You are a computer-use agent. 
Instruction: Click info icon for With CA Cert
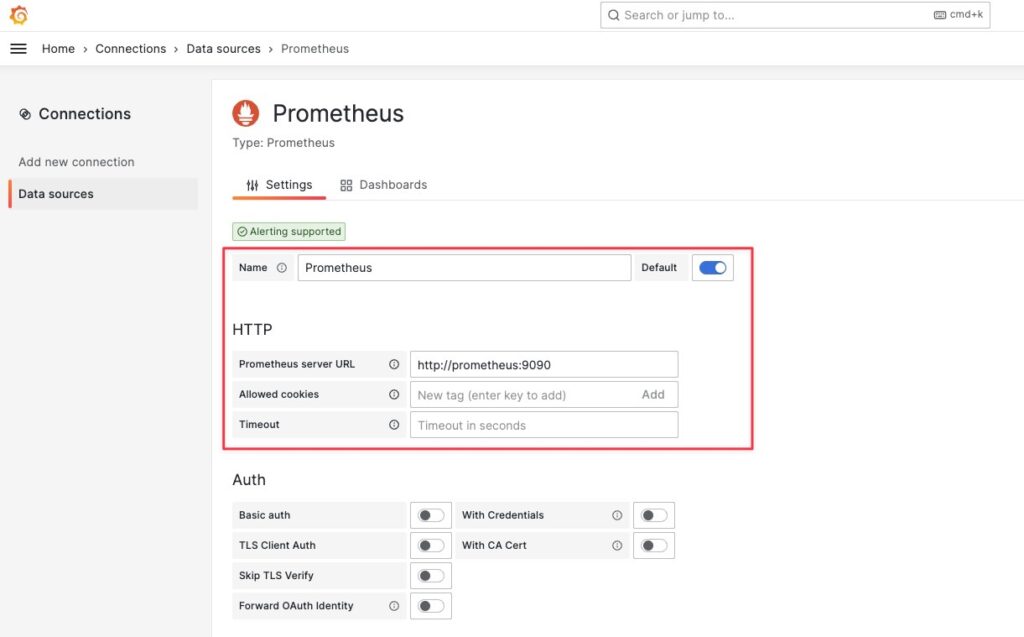617,546
